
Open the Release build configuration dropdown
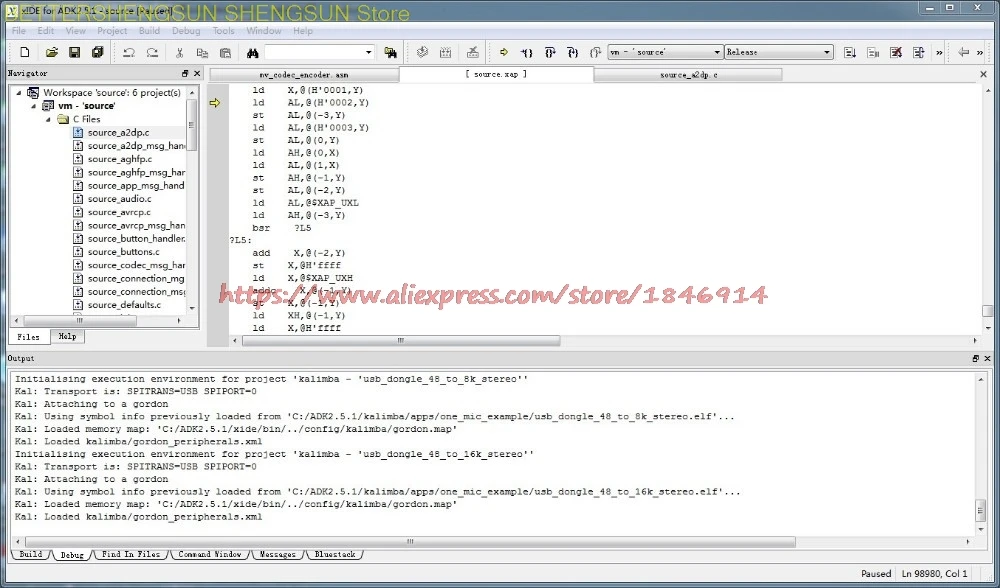(827, 51)
